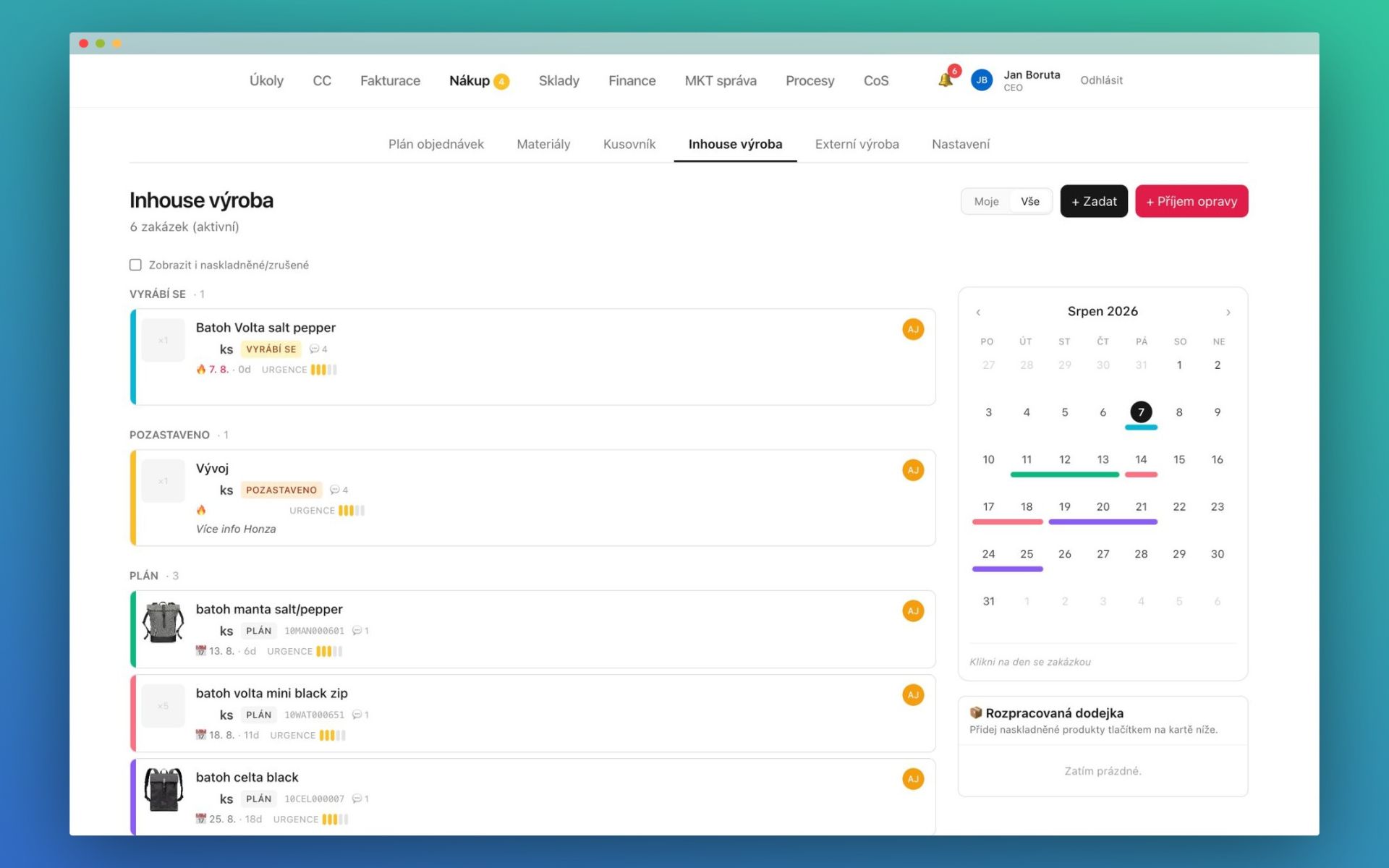The width and height of the screenshot is (1389, 868).
Task: Open comments icon on Vývoj card
Action: 334,490
